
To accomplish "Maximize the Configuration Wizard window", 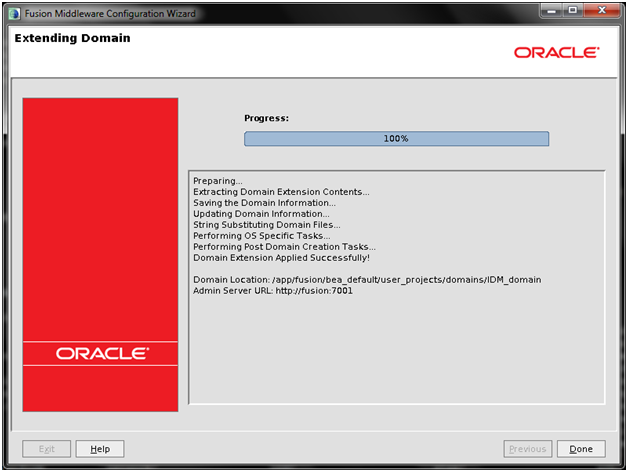I will (x=573, y=10).
